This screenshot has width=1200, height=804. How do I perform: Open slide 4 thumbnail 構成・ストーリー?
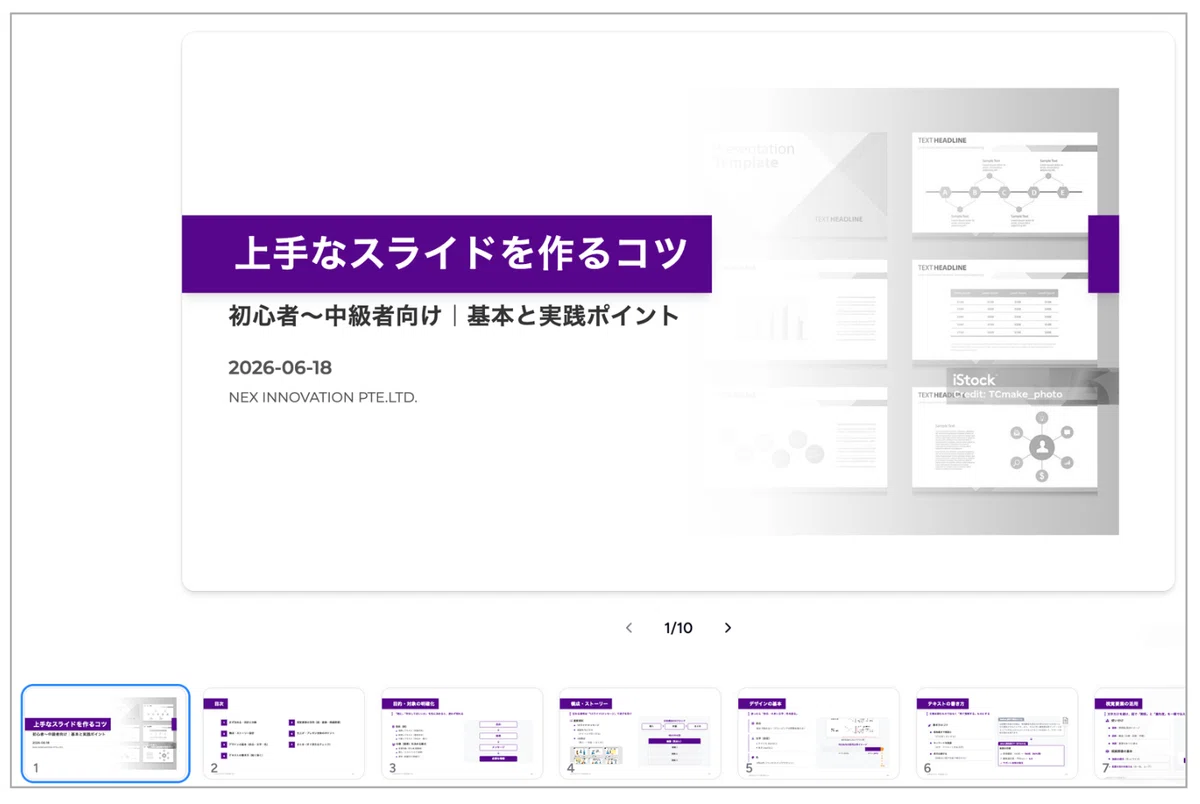pos(639,733)
